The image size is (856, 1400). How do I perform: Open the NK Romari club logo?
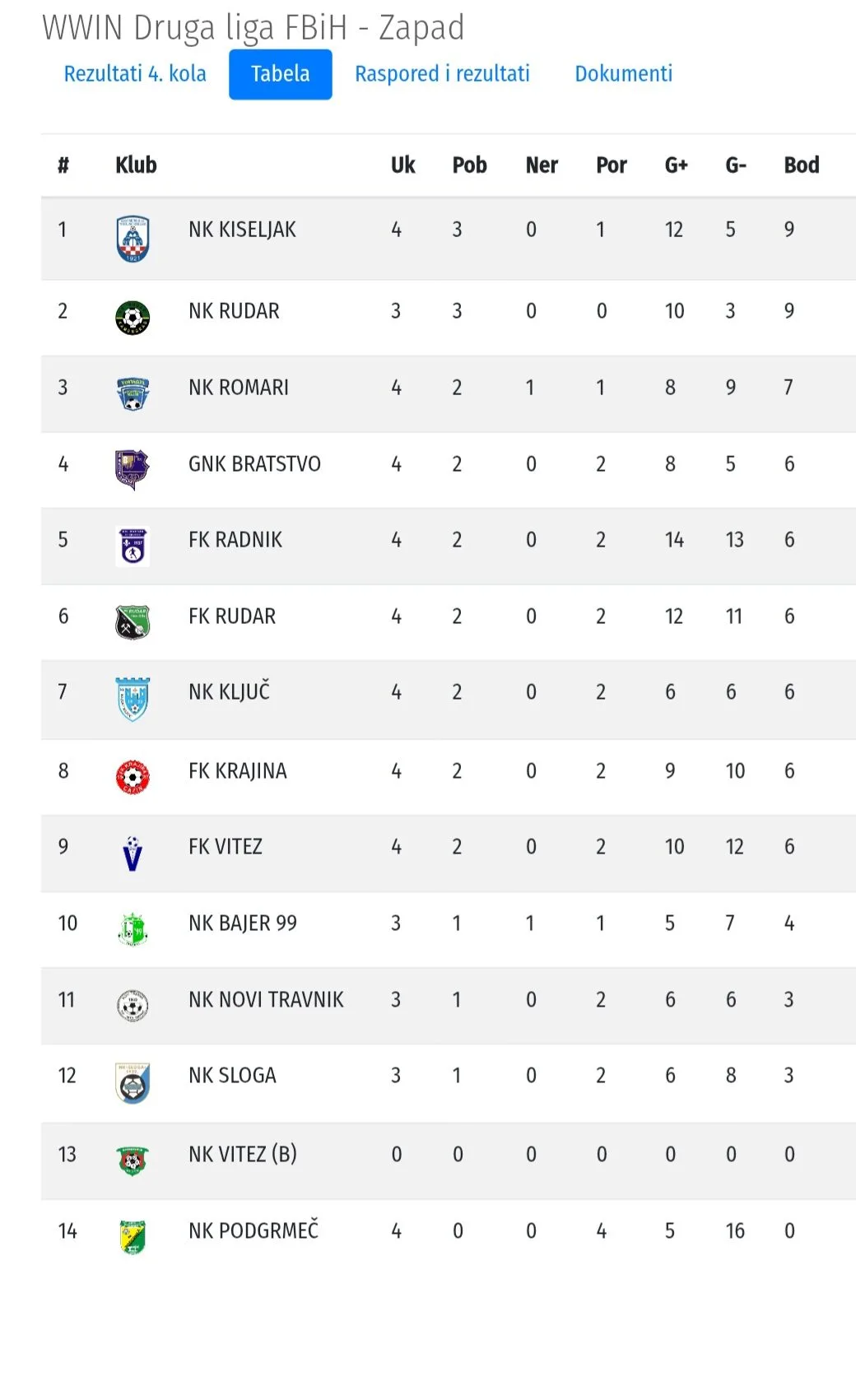click(133, 394)
